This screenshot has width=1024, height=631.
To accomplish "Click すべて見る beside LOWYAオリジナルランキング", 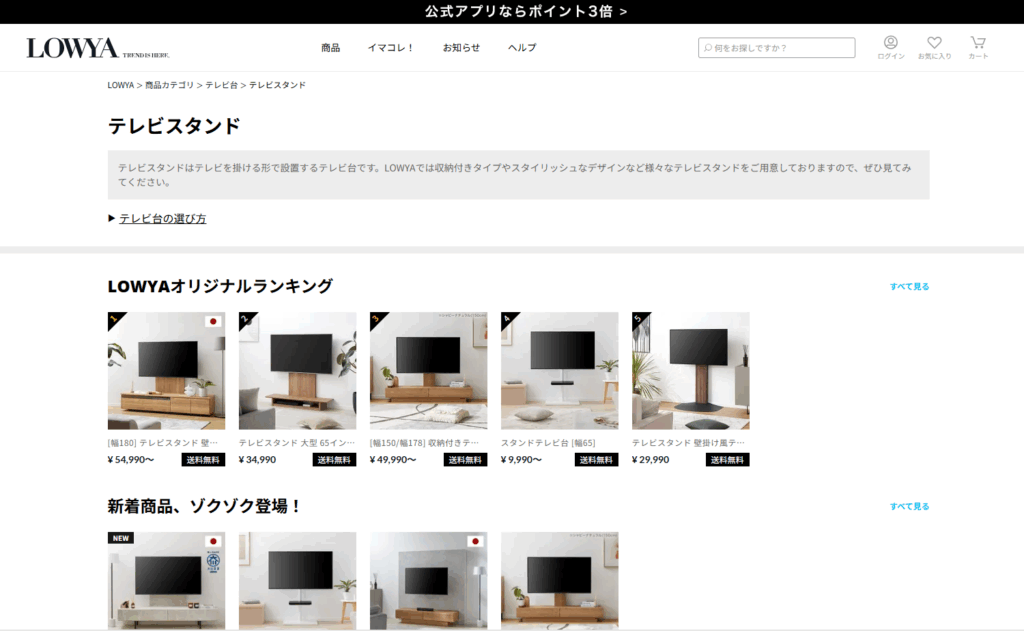I will point(909,287).
